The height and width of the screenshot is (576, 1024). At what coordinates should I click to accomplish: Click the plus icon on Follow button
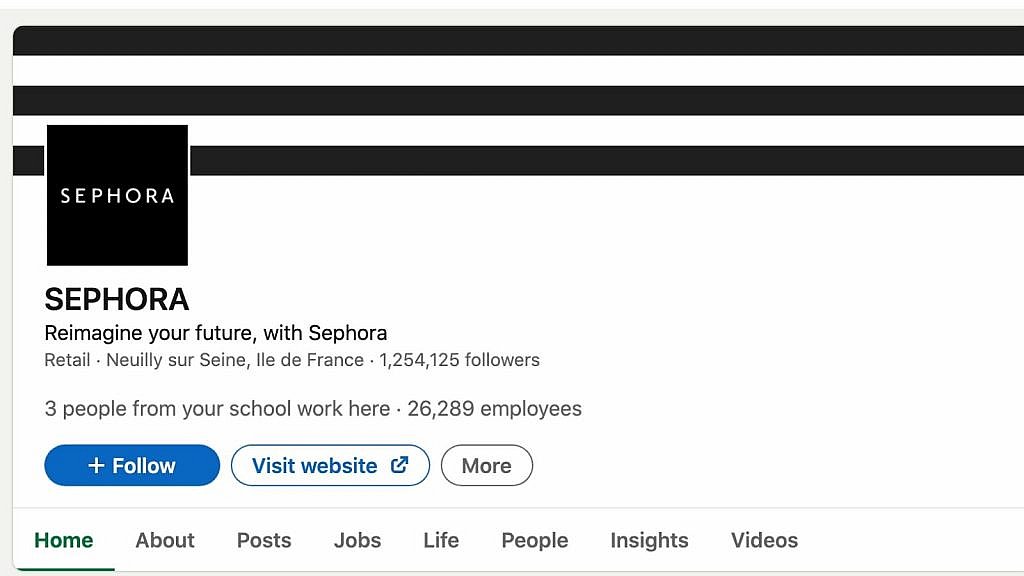tap(96, 466)
